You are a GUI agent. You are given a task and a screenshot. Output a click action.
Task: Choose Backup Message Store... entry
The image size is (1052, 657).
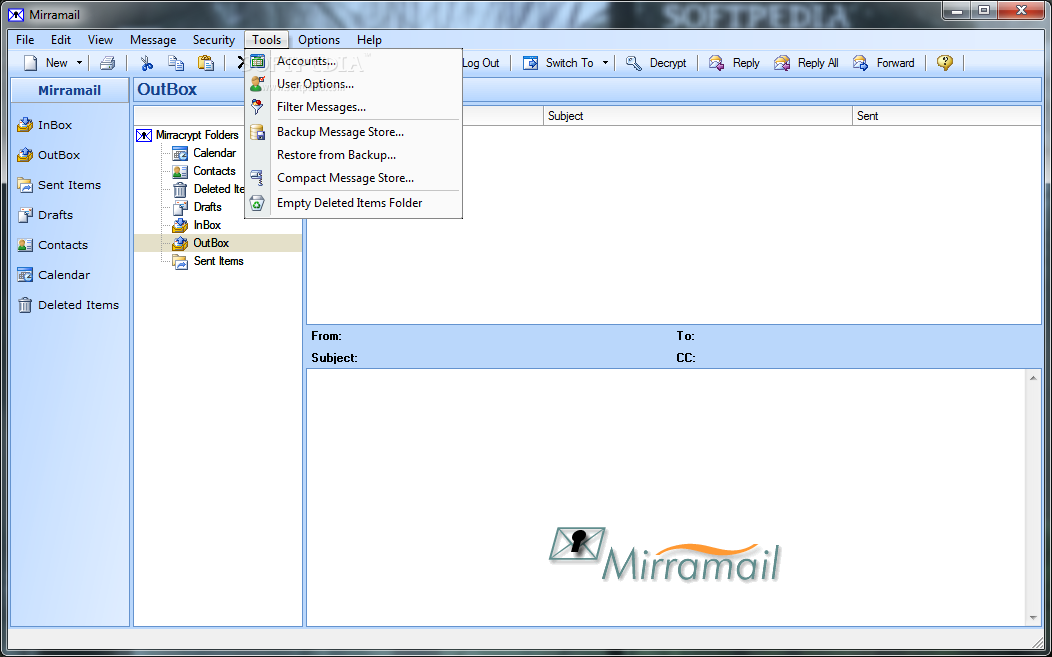pyautogui.click(x=354, y=132)
